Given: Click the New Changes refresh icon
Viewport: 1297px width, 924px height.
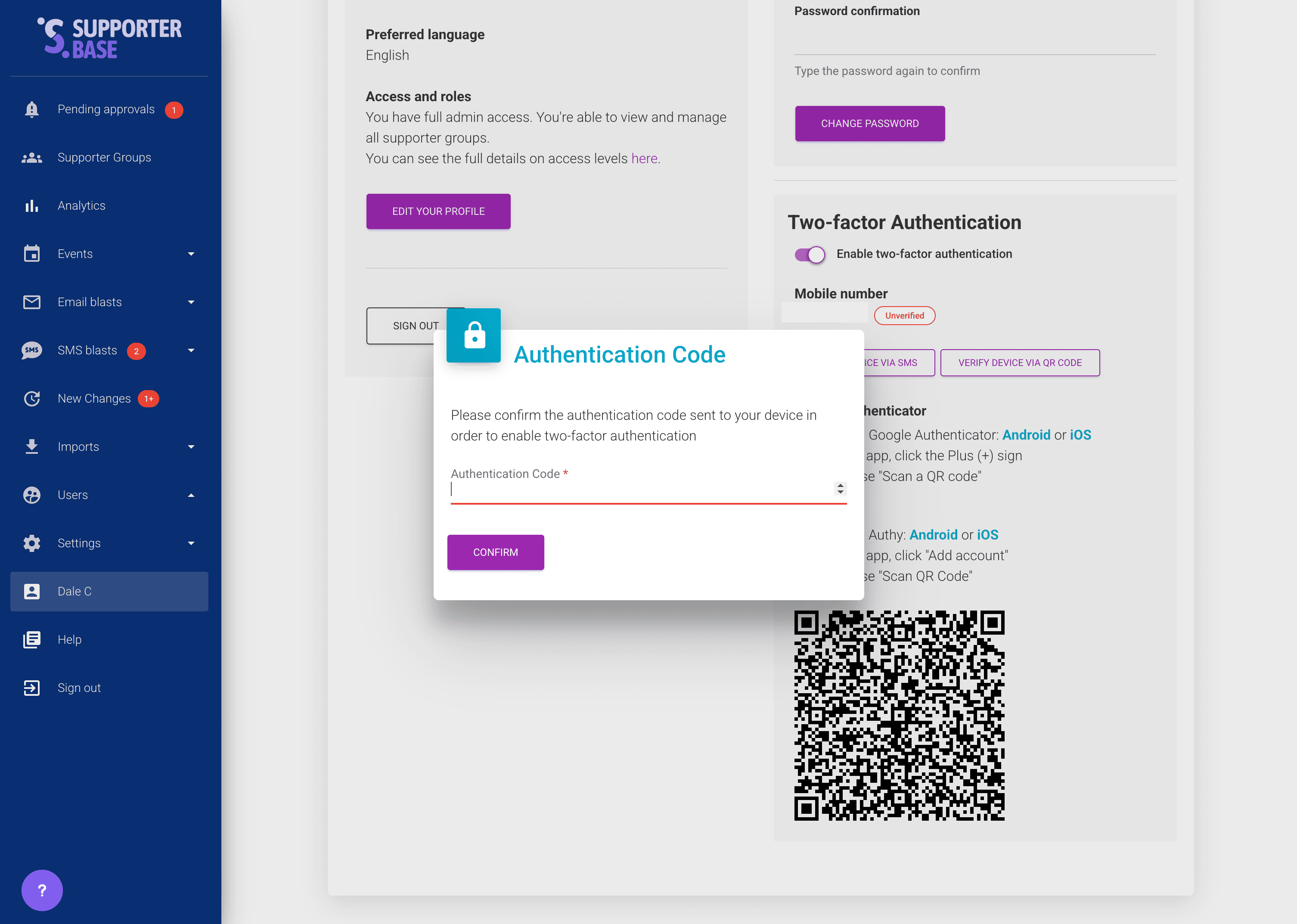Looking at the screenshot, I should coord(32,399).
